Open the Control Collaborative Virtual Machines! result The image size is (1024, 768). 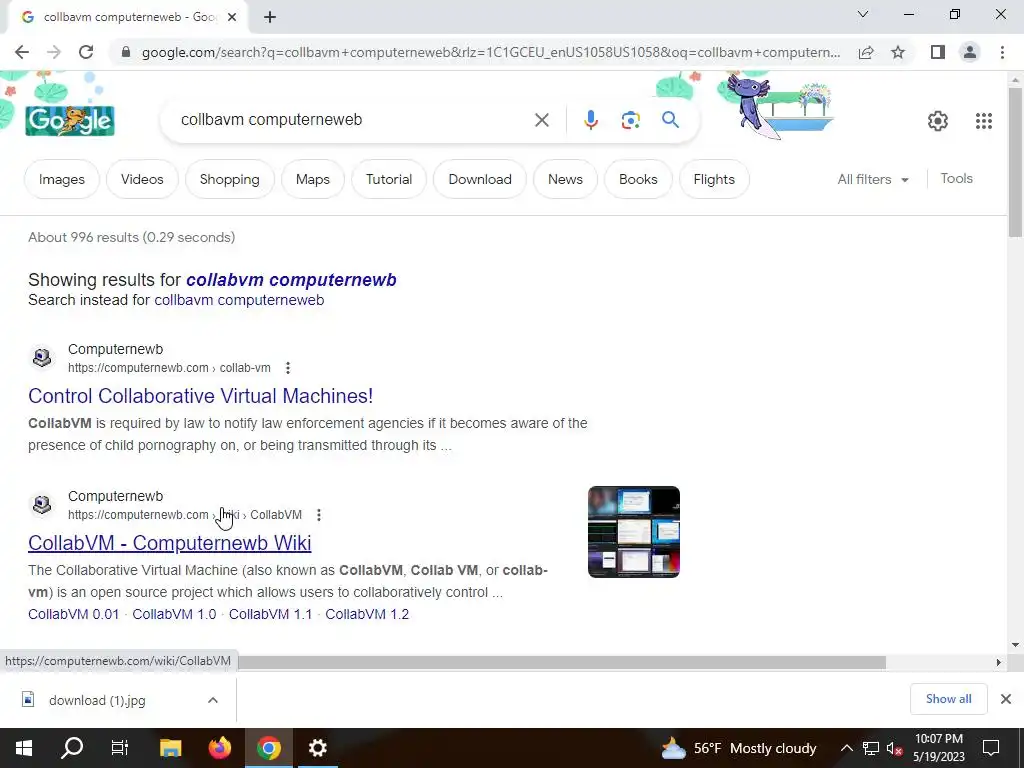point(200,396)
